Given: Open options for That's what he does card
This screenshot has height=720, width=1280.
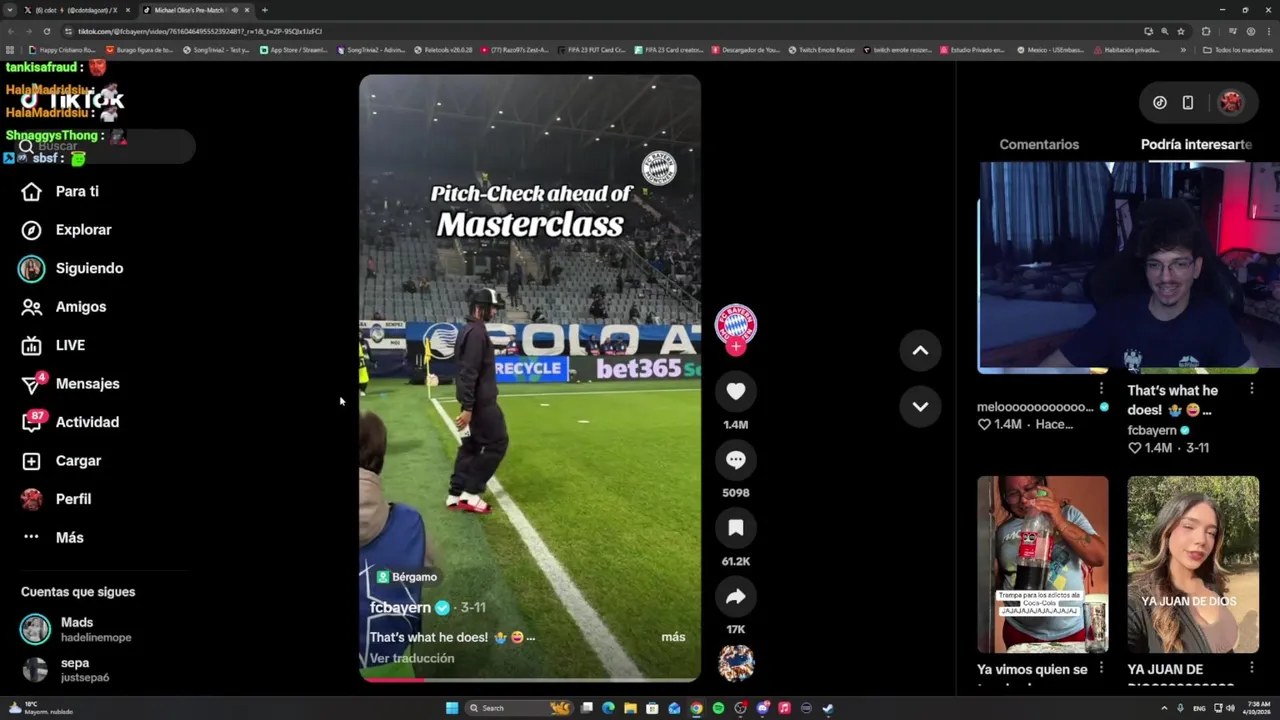Looking at the screenshot, I should (1251, 388).
